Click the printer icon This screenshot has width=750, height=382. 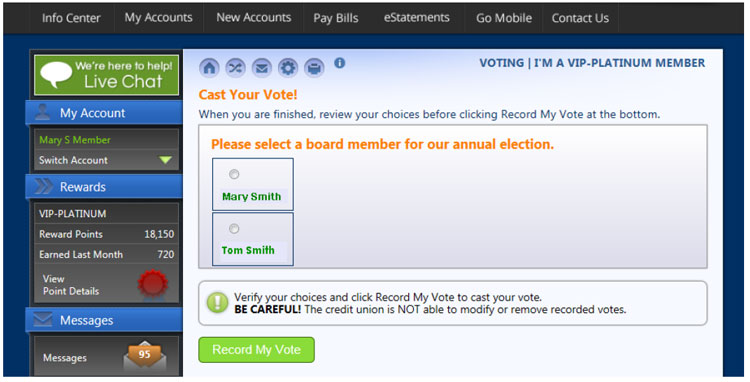314,68
